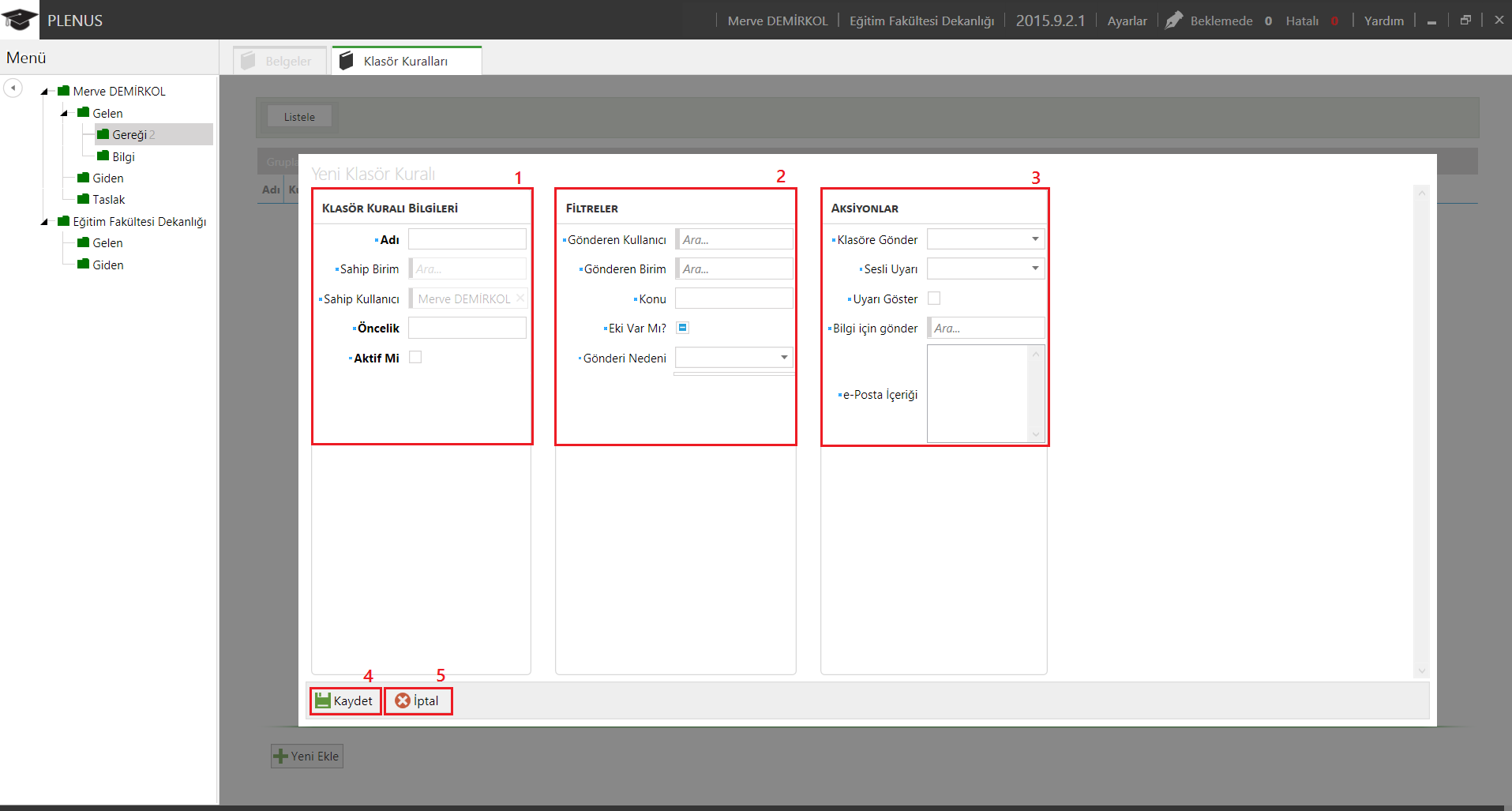Click the e-Posta İçeriği text area
1512x811 pixels.
pyautogui.click(x=978, y=393)
